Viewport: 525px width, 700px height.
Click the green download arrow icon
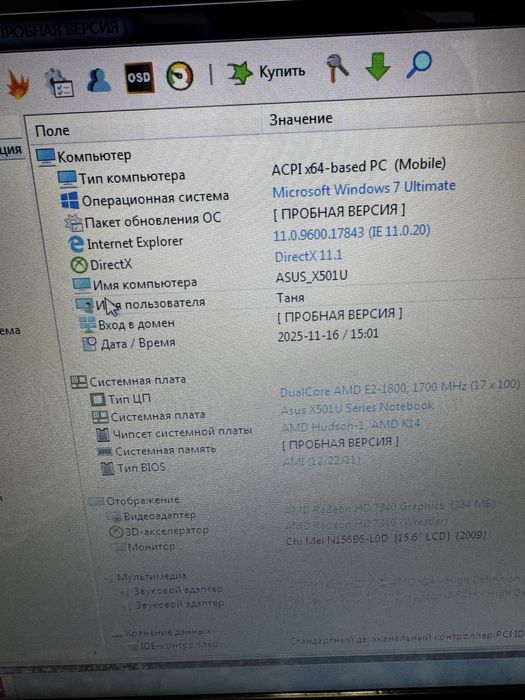click(378, 66)
